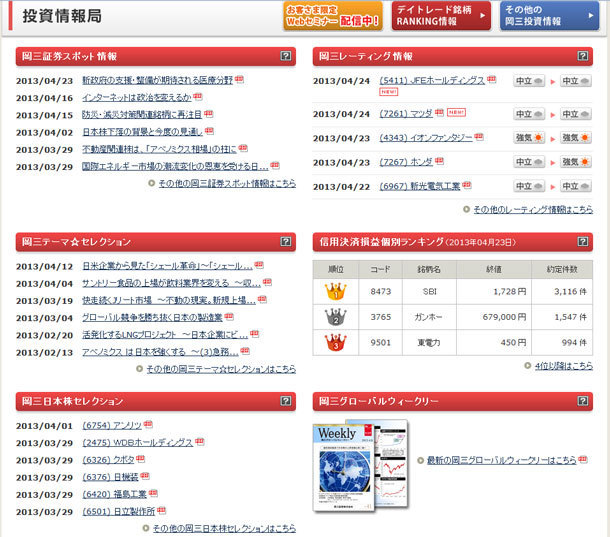
Task: Open デイトレード銘柄 RANKING情報 button
Action: coord(441,16)
